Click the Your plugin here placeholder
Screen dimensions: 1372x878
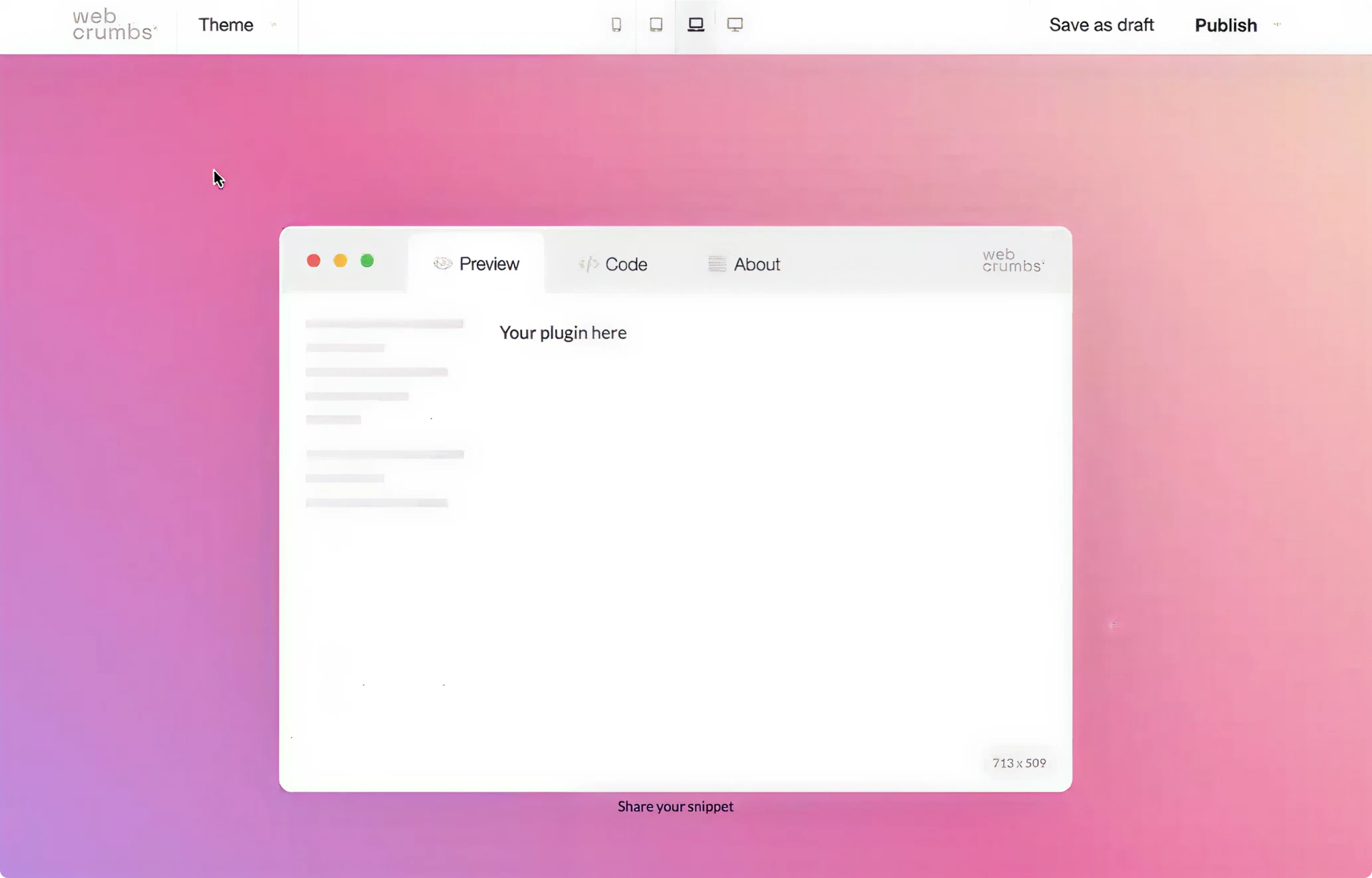563,333
